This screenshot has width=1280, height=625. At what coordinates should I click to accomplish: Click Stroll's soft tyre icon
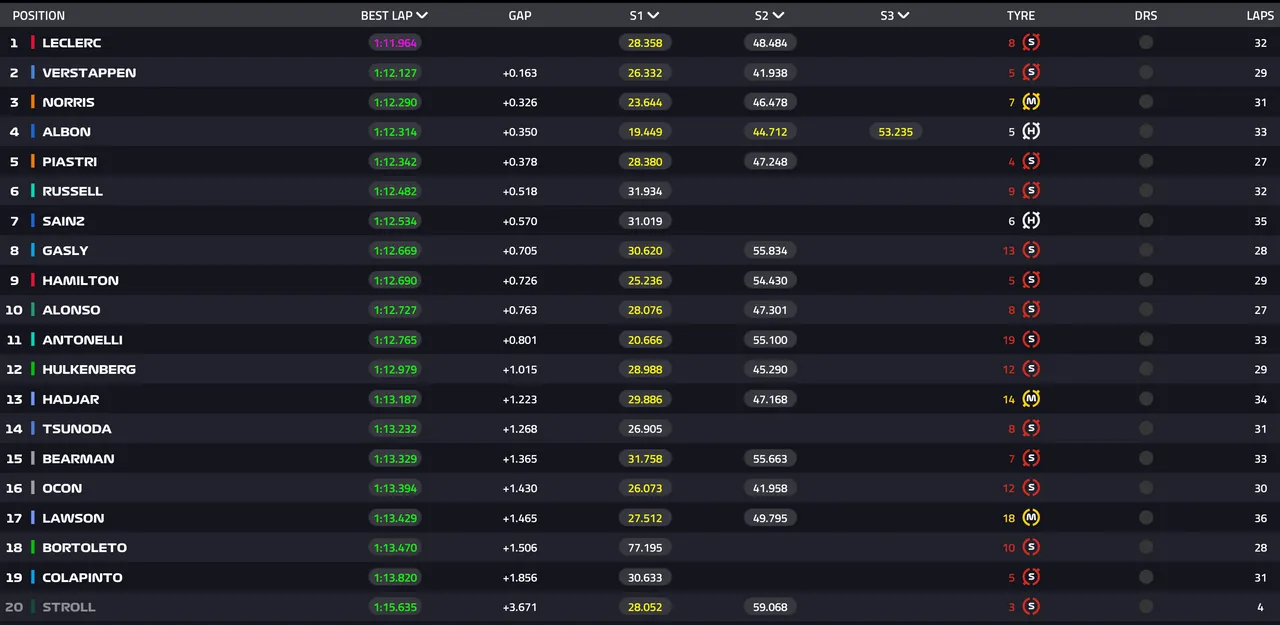coord(1031,607)
